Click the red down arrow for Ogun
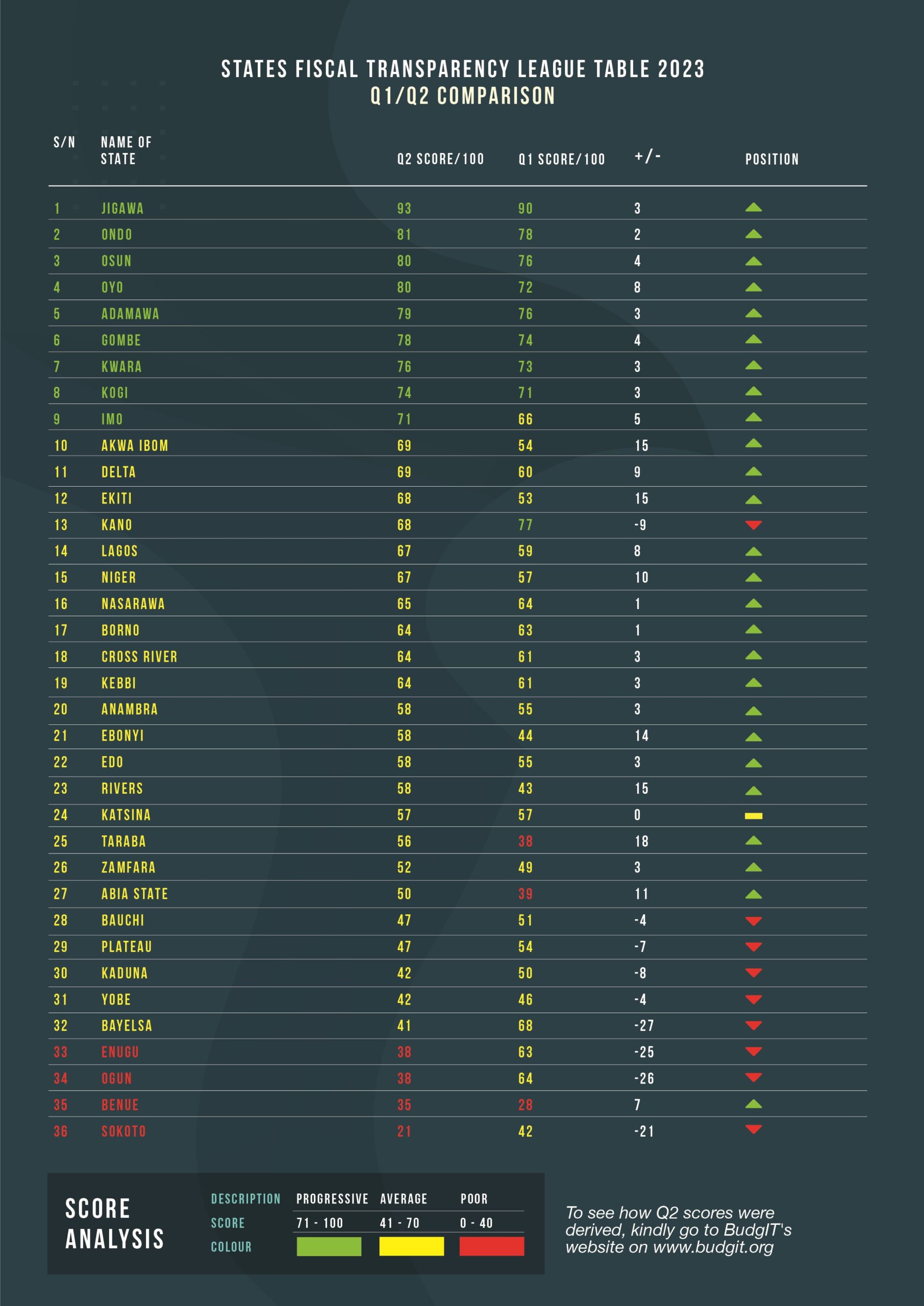 [753, 1077]
